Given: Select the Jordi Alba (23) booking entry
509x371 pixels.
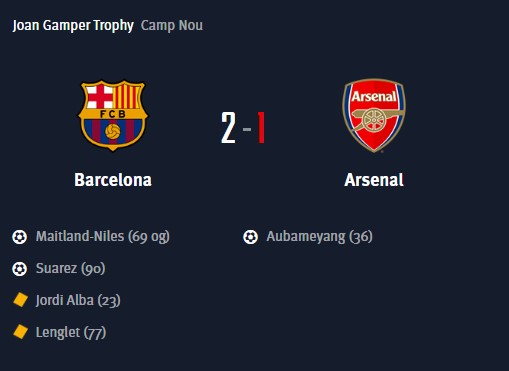Looking at the screenshot, I should (x=78, y=300).
